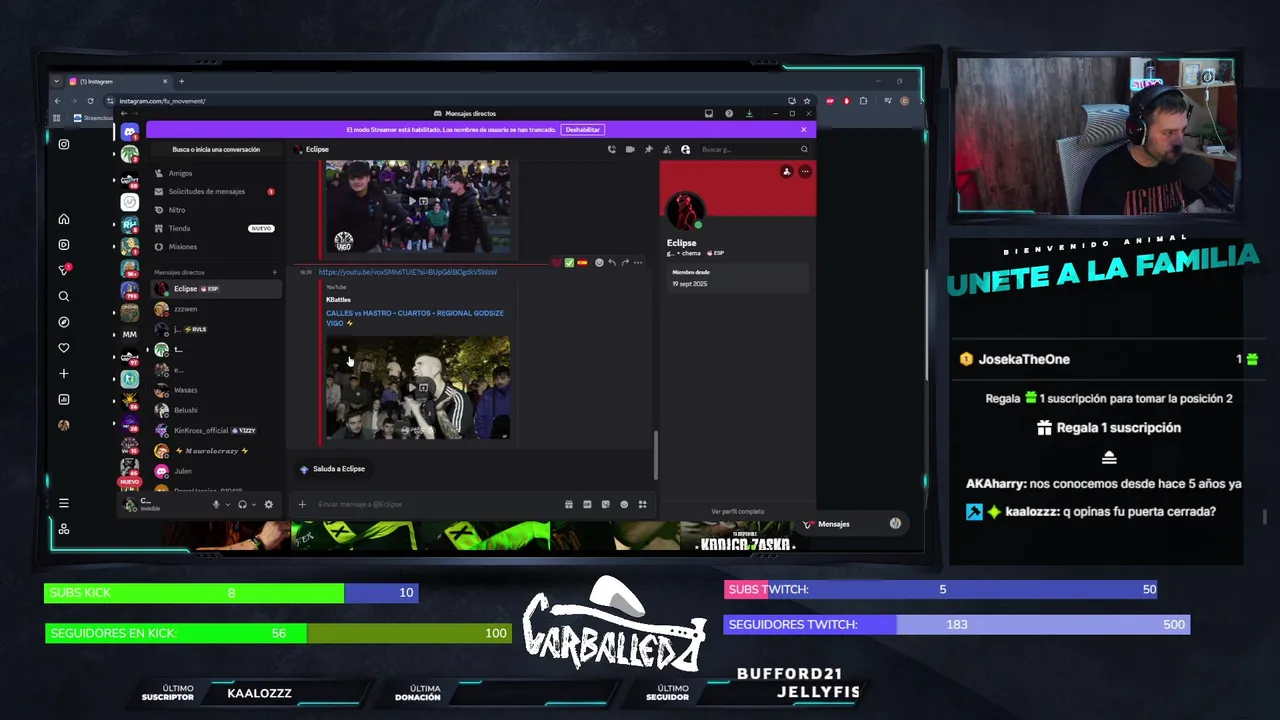Click the green Discord update download icon

point(749,113)
